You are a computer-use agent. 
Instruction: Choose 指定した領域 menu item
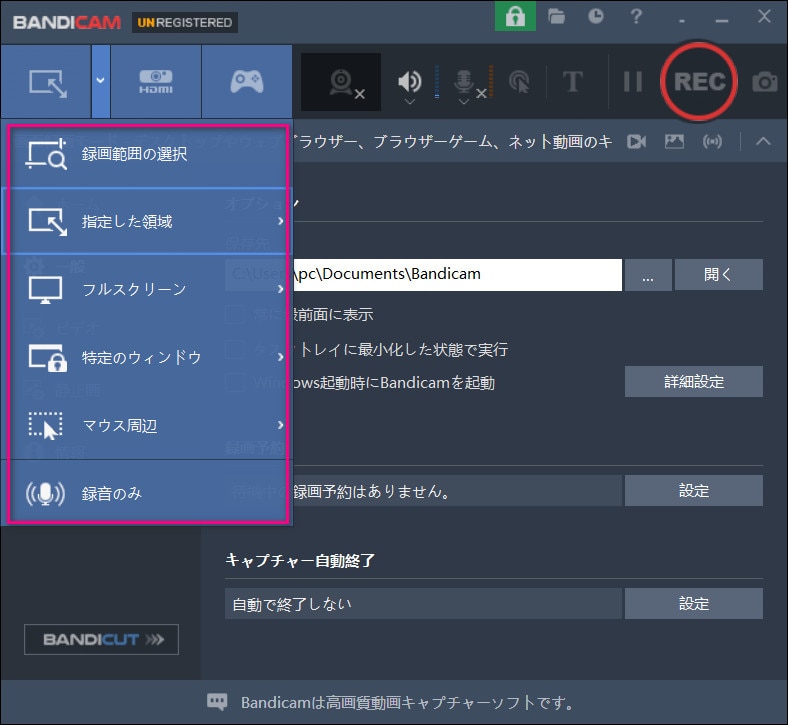coord(148,221)
